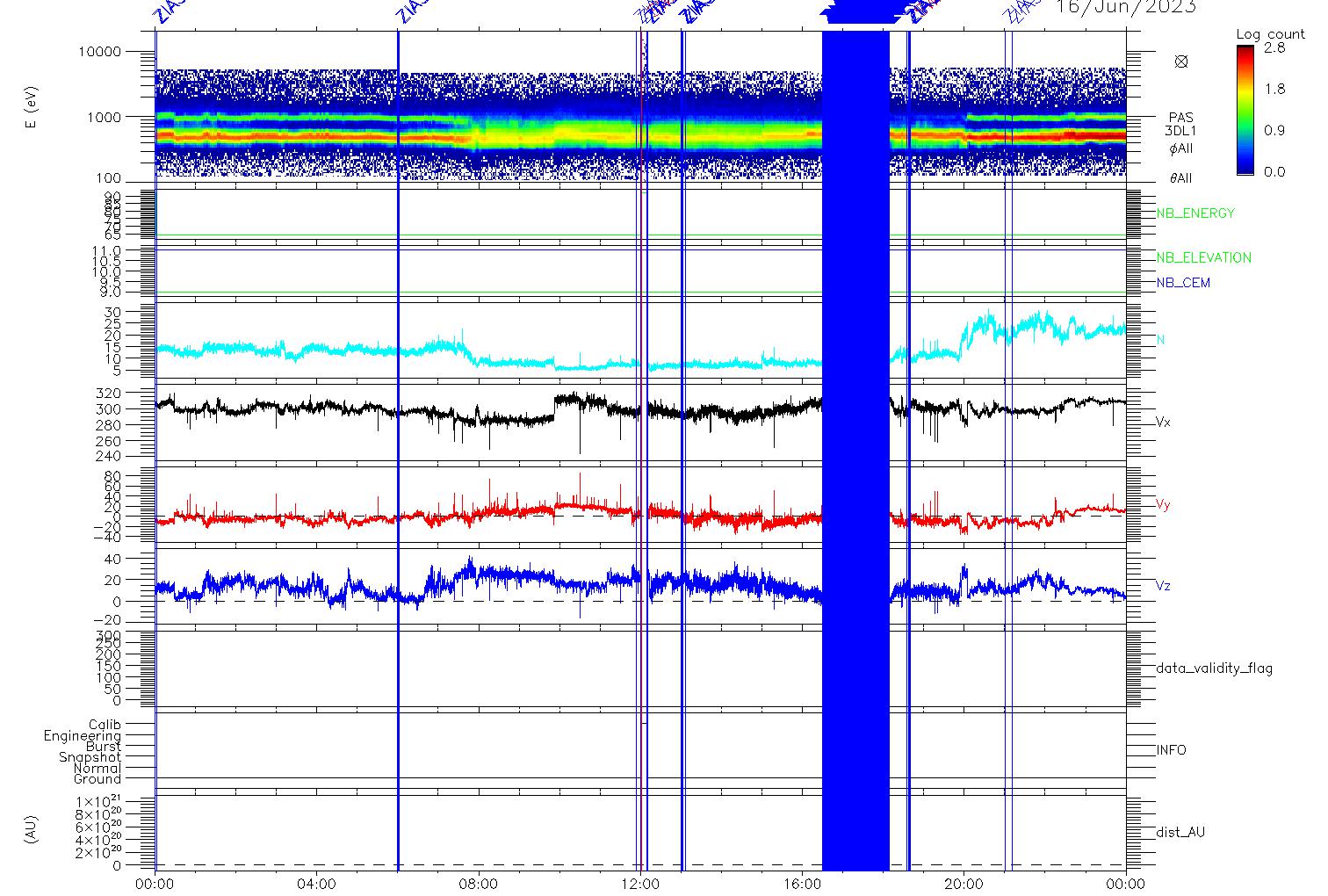Click the Calib mode label
This screenshot has height=896, width=1328.
point(105,725)
